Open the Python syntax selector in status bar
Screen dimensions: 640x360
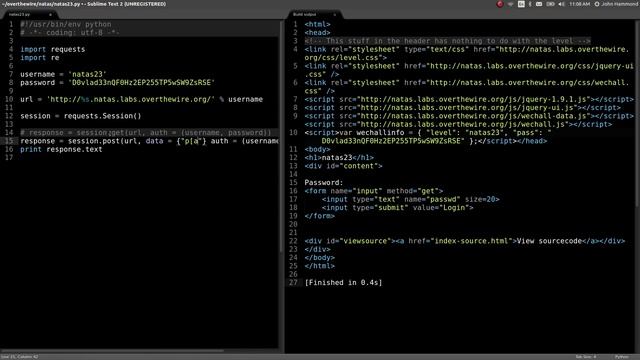622,357
